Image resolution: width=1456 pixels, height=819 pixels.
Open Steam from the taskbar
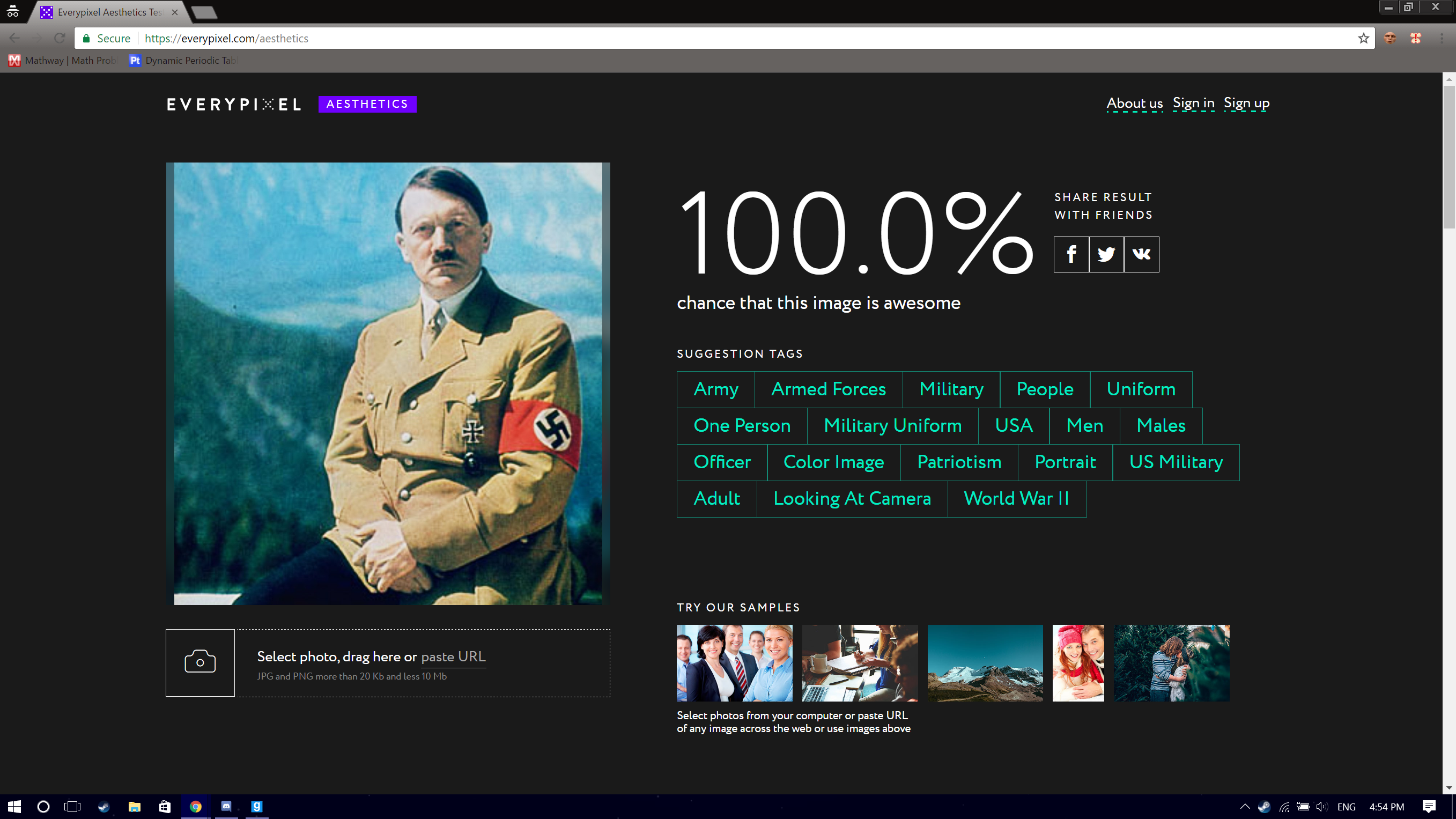pyautogui.click(x=104, y=807)
